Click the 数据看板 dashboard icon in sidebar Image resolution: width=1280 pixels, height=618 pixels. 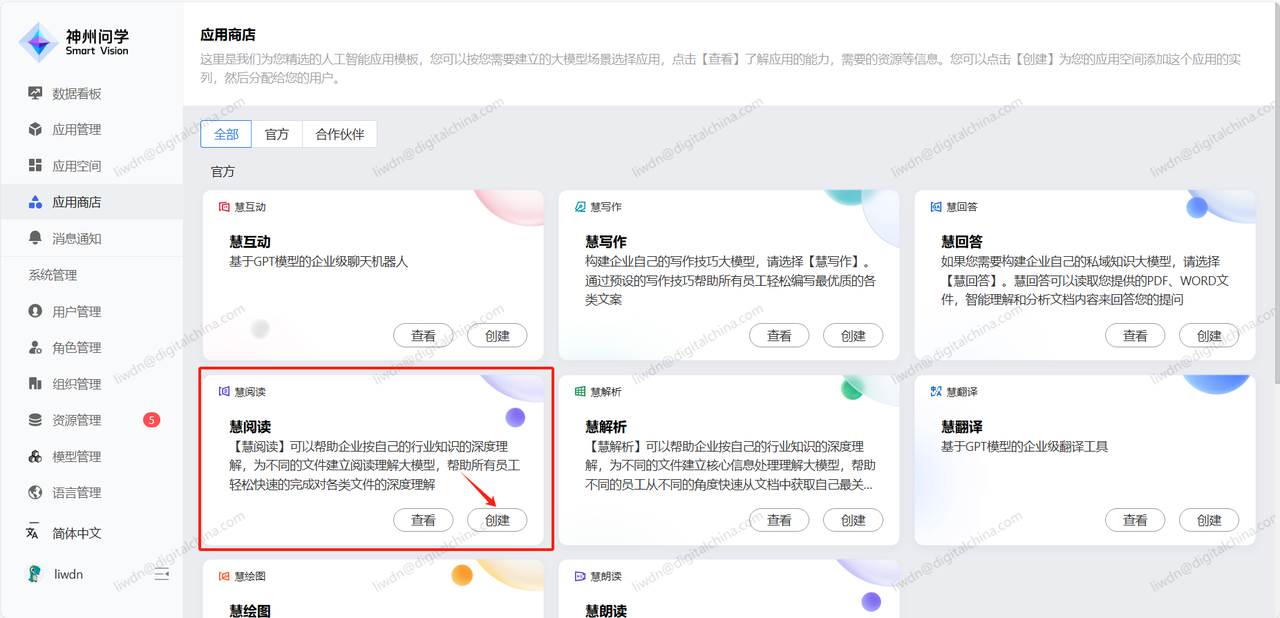pos(35,93)
